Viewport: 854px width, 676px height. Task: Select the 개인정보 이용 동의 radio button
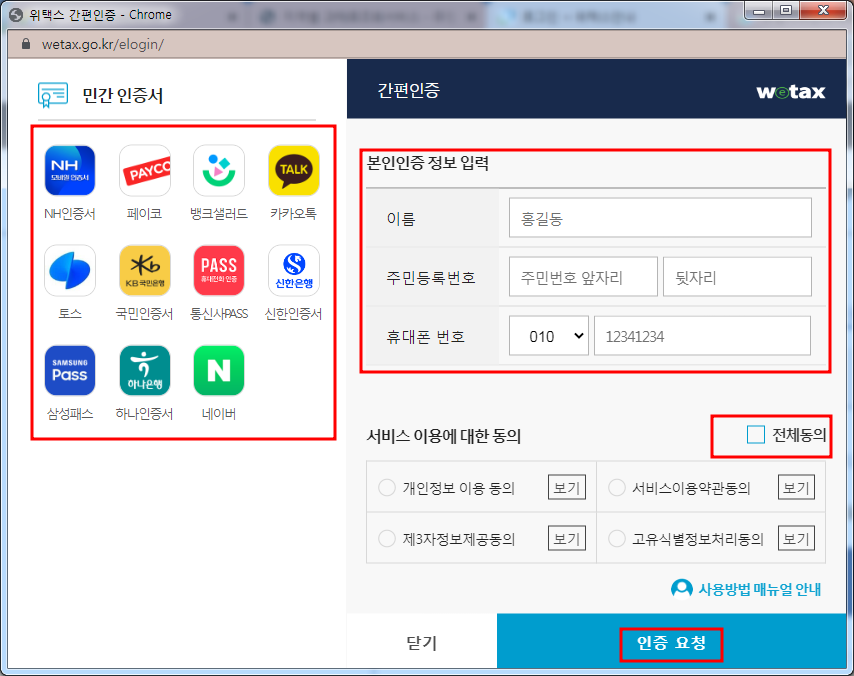(385, 487)
